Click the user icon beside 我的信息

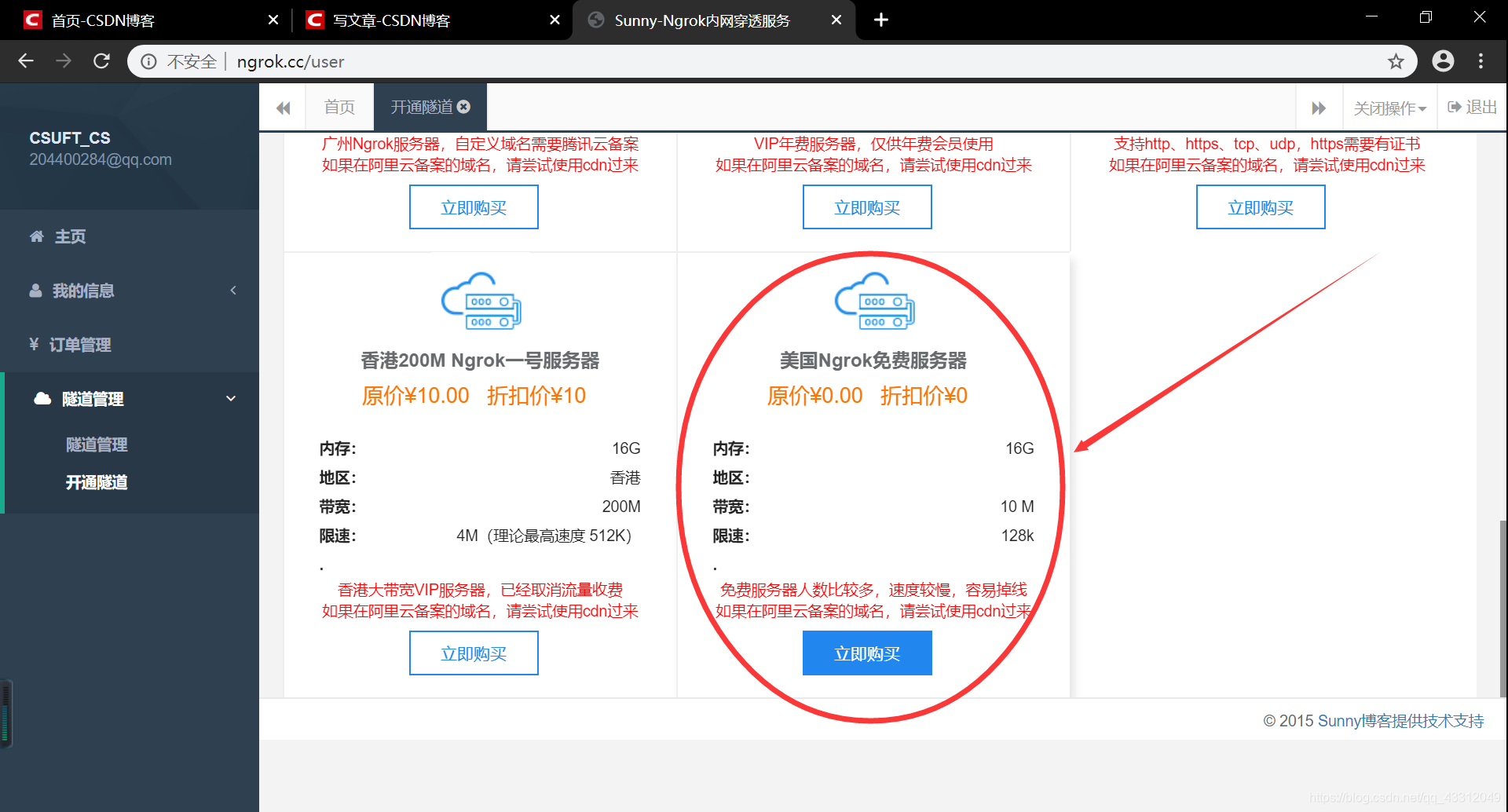[x=35, y=291]
